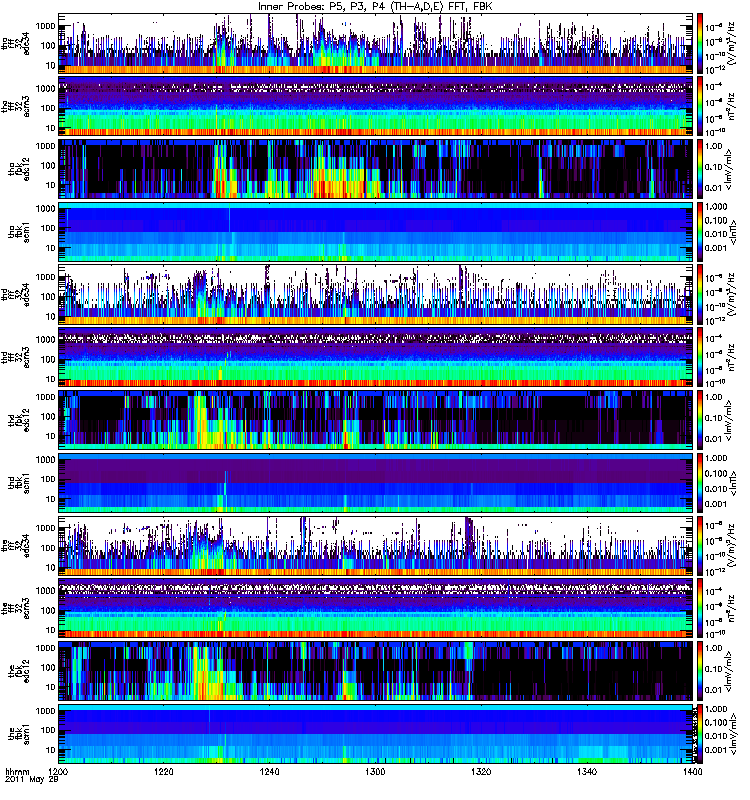Click the color bar beside thd edc34 panel

699,295
